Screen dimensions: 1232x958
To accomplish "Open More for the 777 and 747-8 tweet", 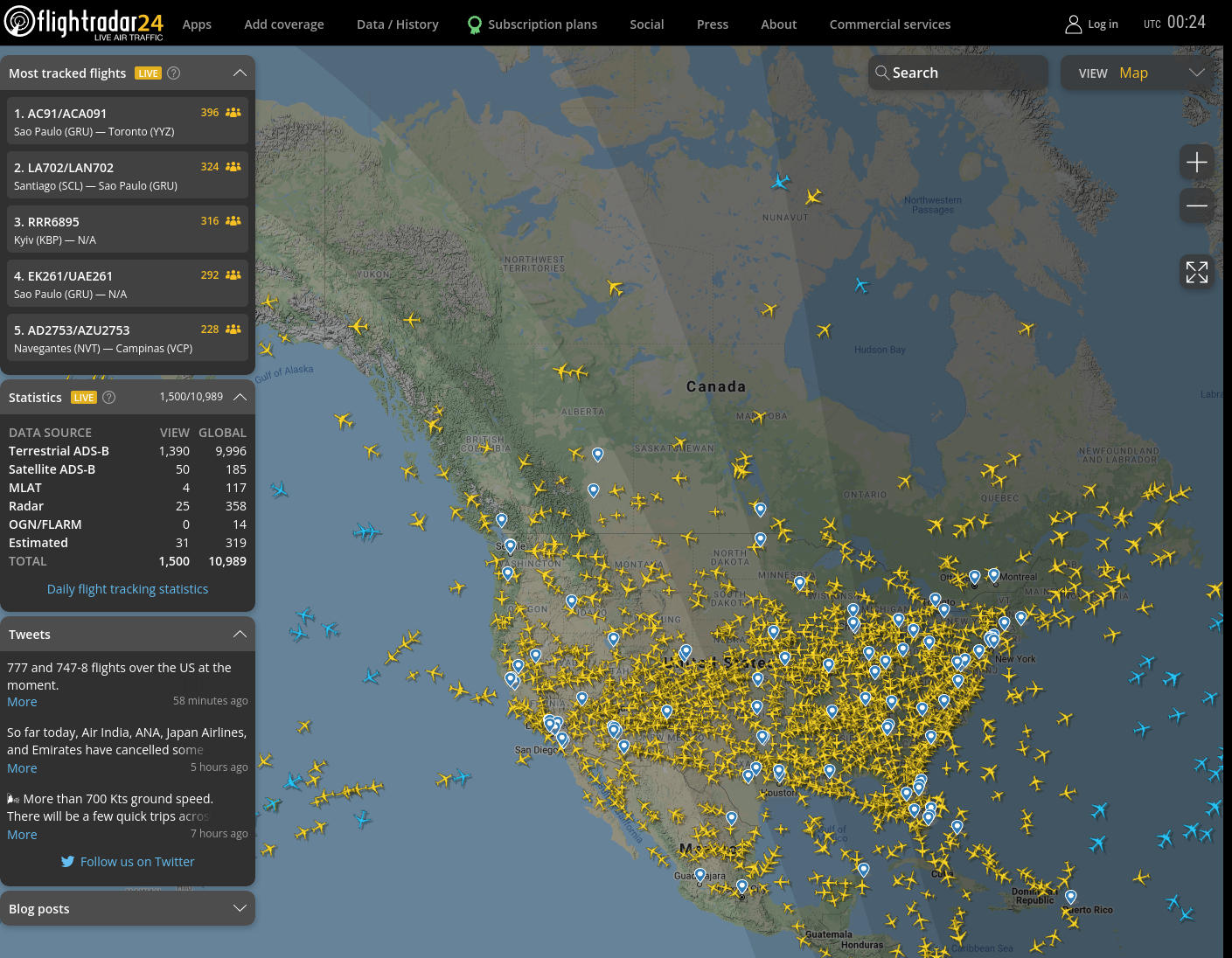I will click(x=22, y=702).
